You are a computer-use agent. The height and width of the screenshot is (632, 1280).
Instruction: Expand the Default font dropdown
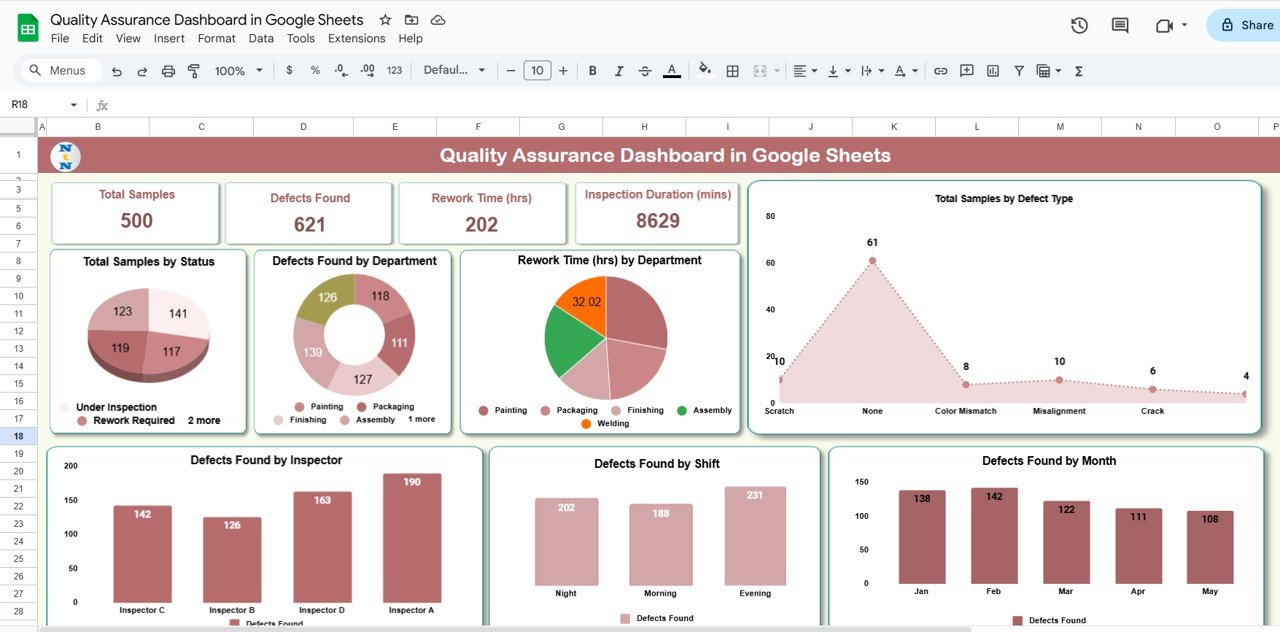point(454,71)
